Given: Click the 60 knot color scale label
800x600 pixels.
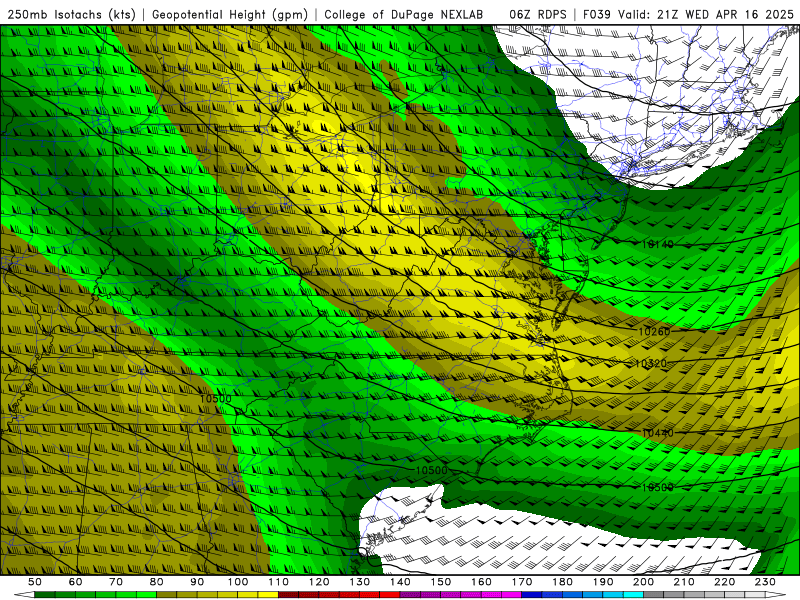Looking at the screenshot, I should 76,582.
